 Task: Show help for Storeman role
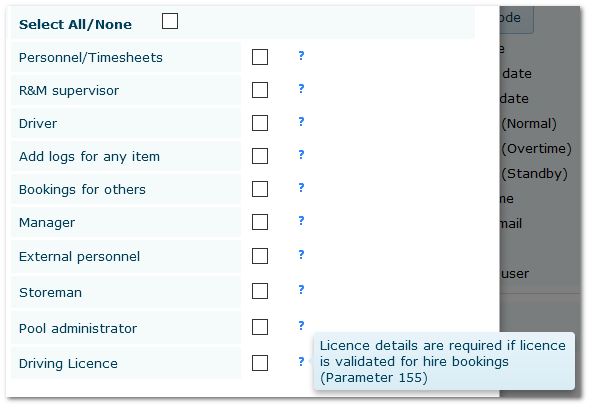tap(301, 290)
